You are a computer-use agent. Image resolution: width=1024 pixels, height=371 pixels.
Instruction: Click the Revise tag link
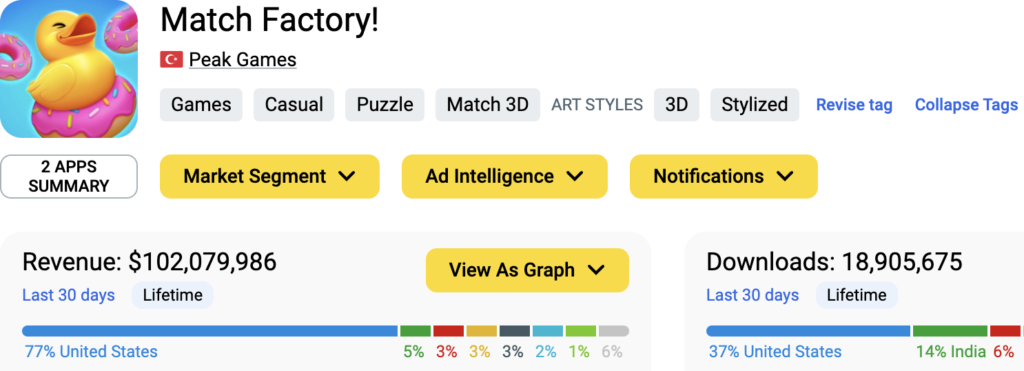(x=854, y=105)
